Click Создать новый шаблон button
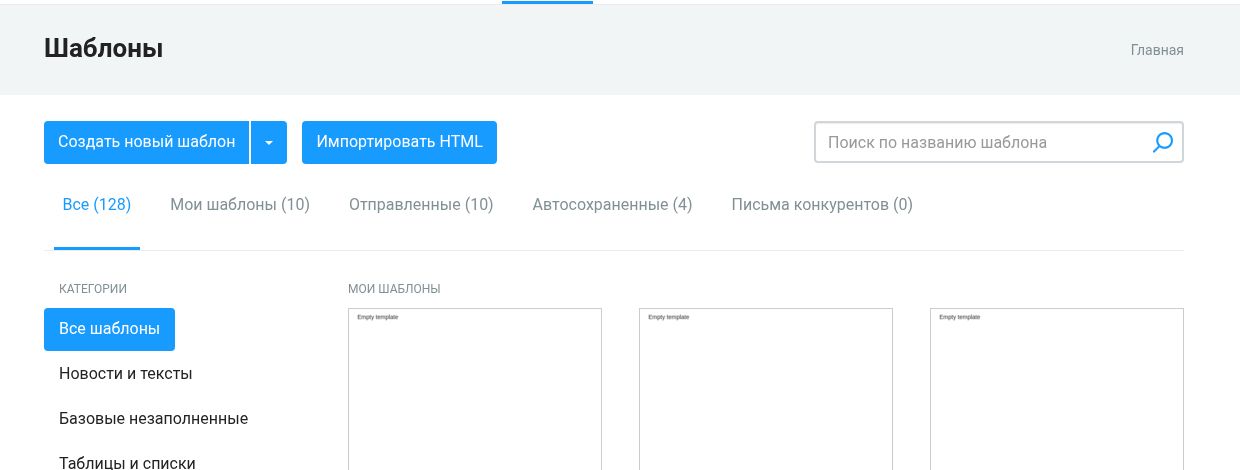This screenshot has width=1240, height=470. pyautogui.click(x=147, y=143)
